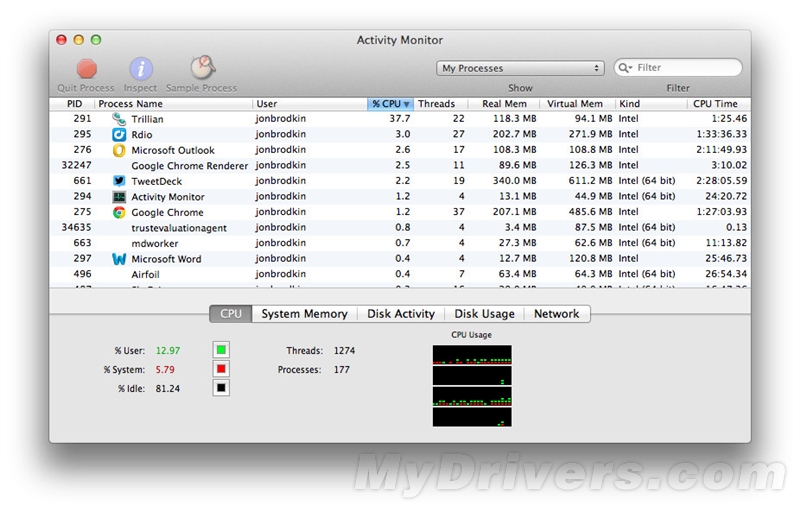Open the Inspect info icon

click(x=141, y=69)
